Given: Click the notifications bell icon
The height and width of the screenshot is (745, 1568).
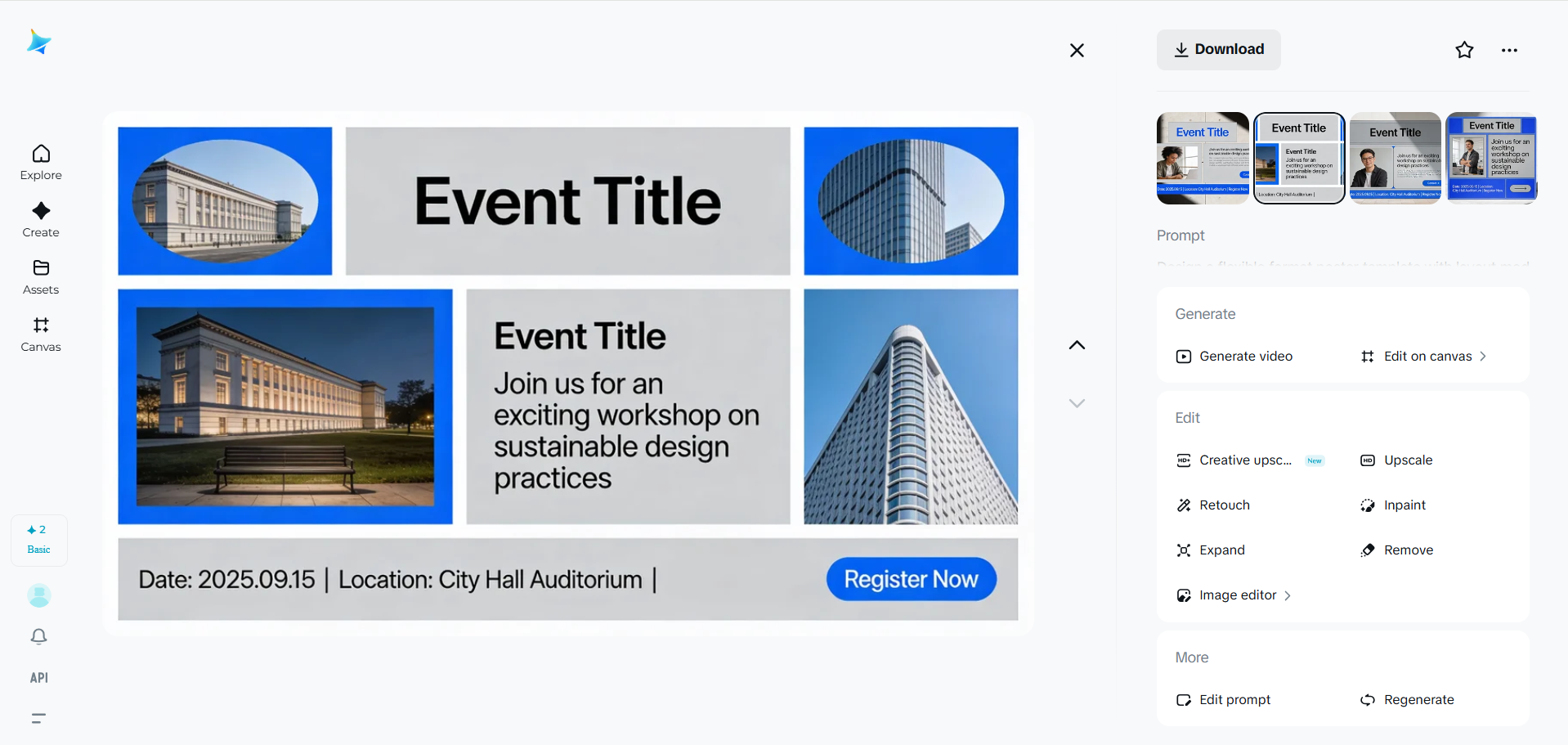Looking at the screenshot, I should (38, 636).
